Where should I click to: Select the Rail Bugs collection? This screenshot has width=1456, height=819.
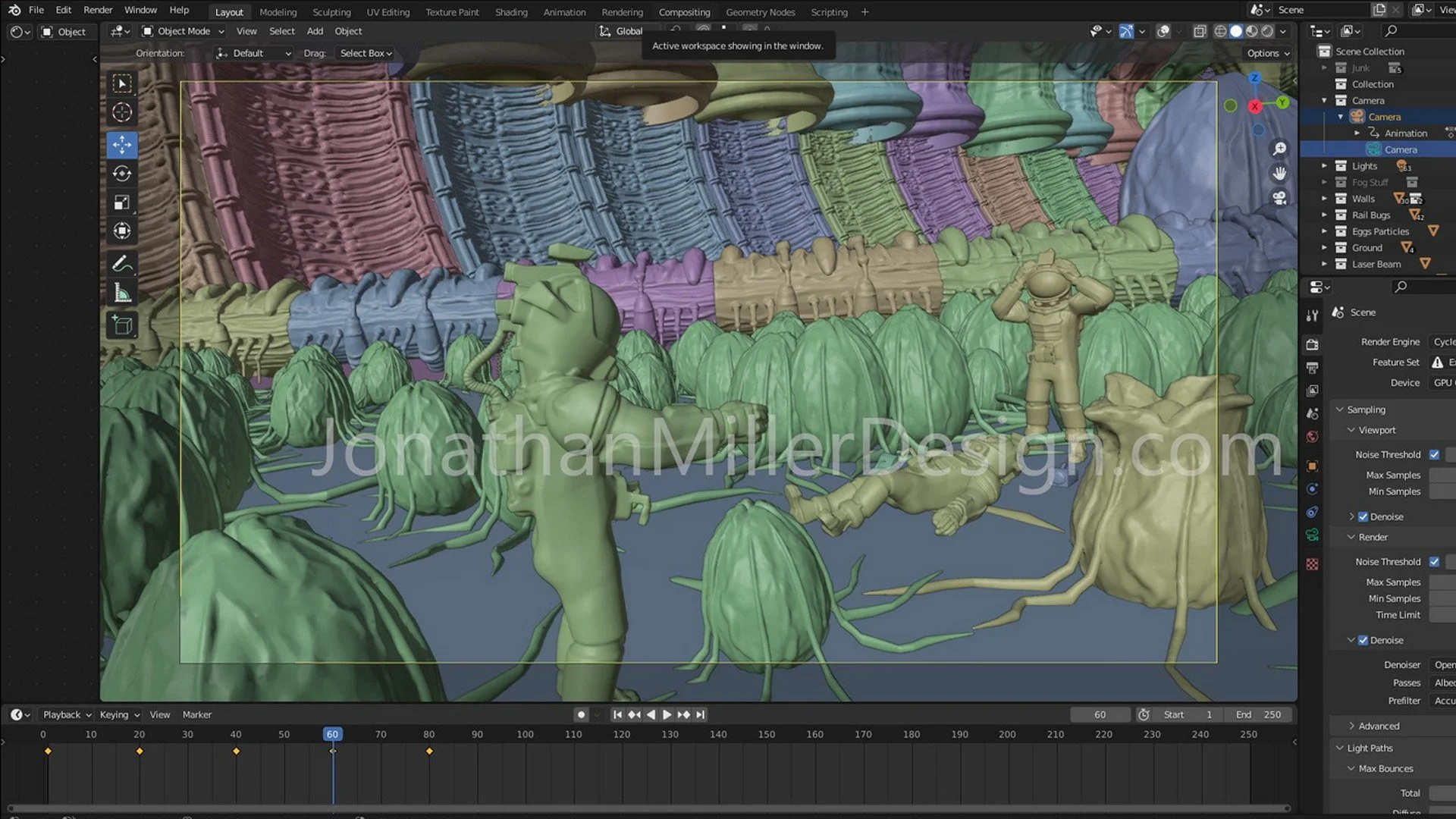click(1370, 215)
